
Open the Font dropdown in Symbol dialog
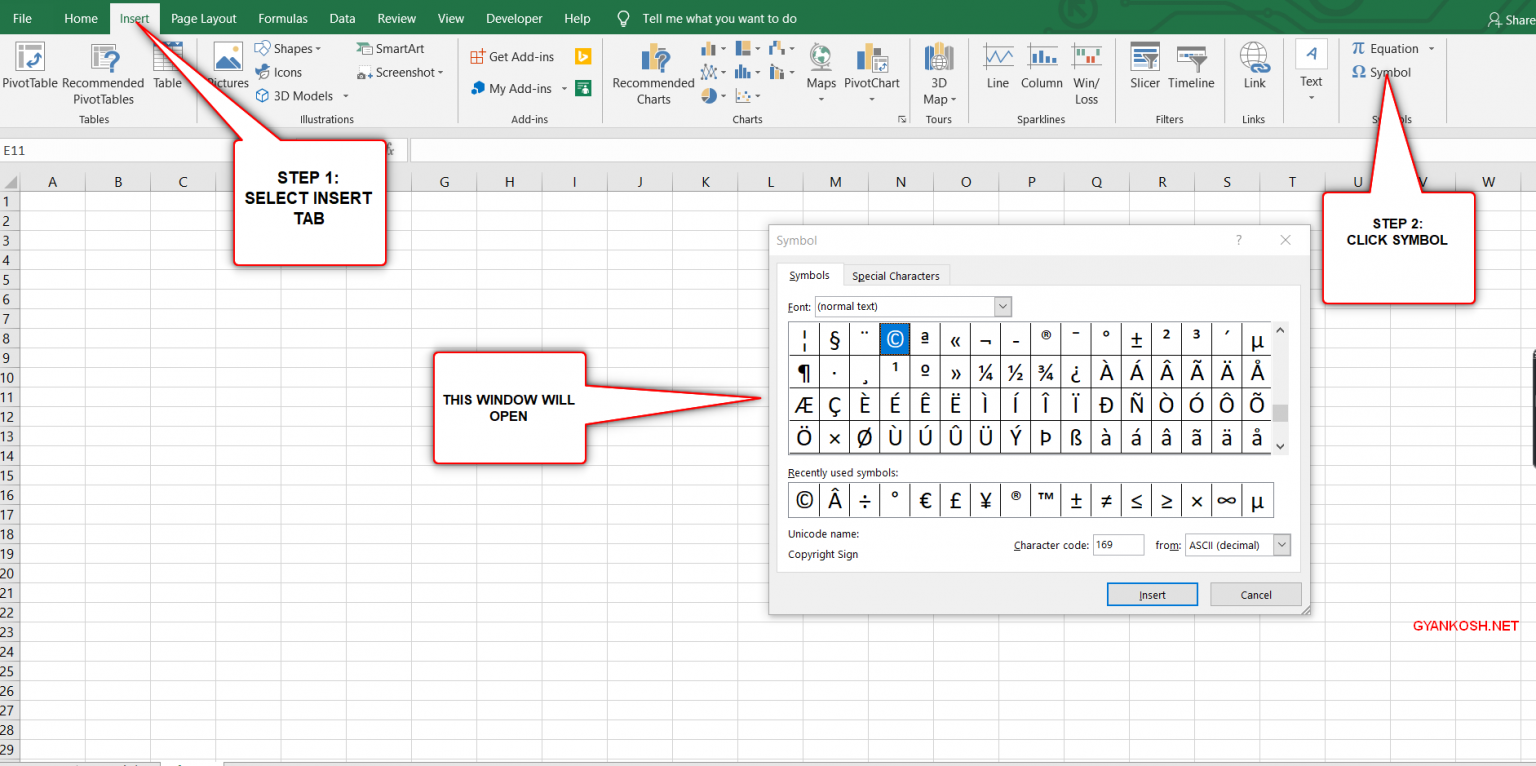point(1001,306)
